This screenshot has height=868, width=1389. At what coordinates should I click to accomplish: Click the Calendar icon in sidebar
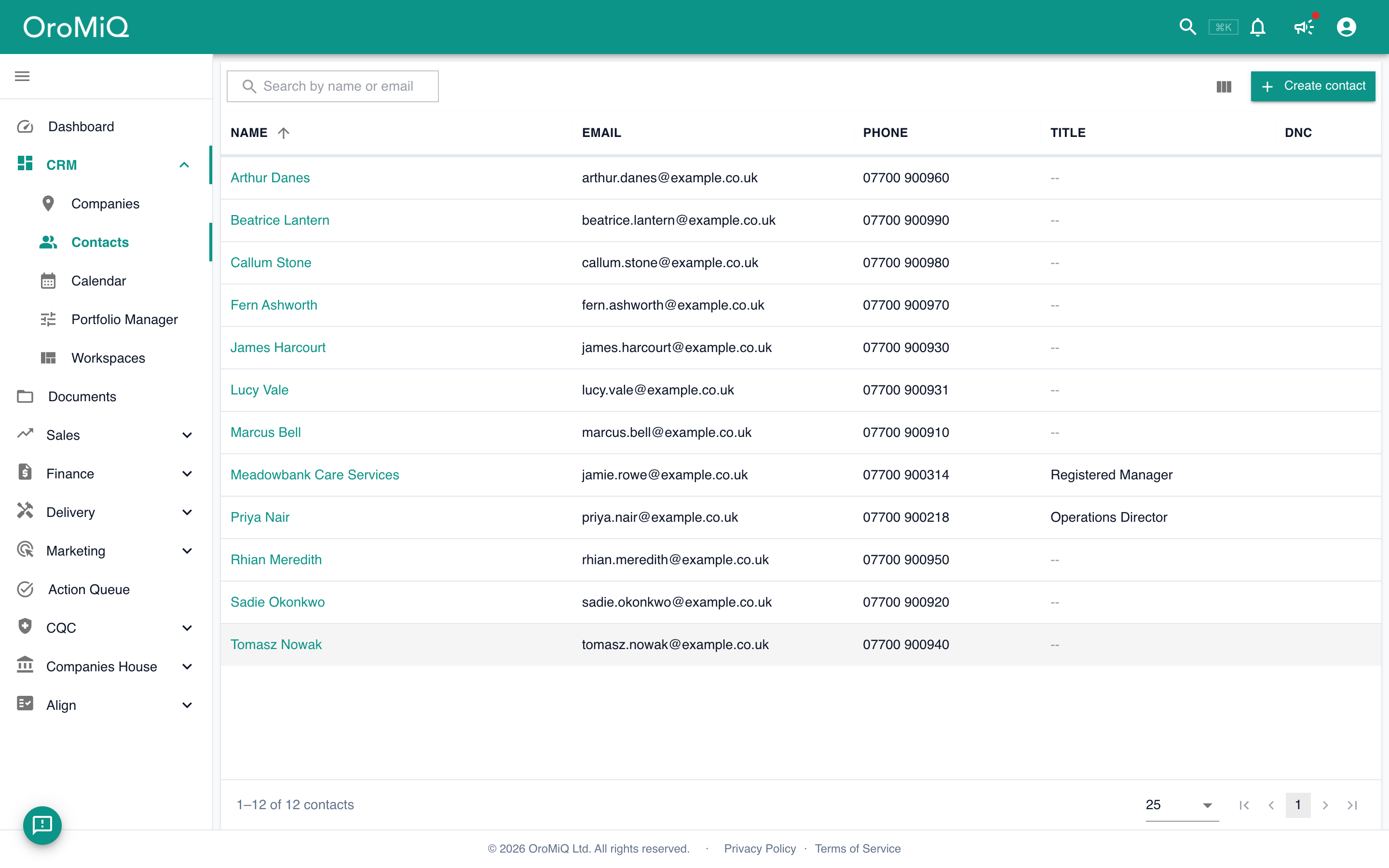[48, 281]
